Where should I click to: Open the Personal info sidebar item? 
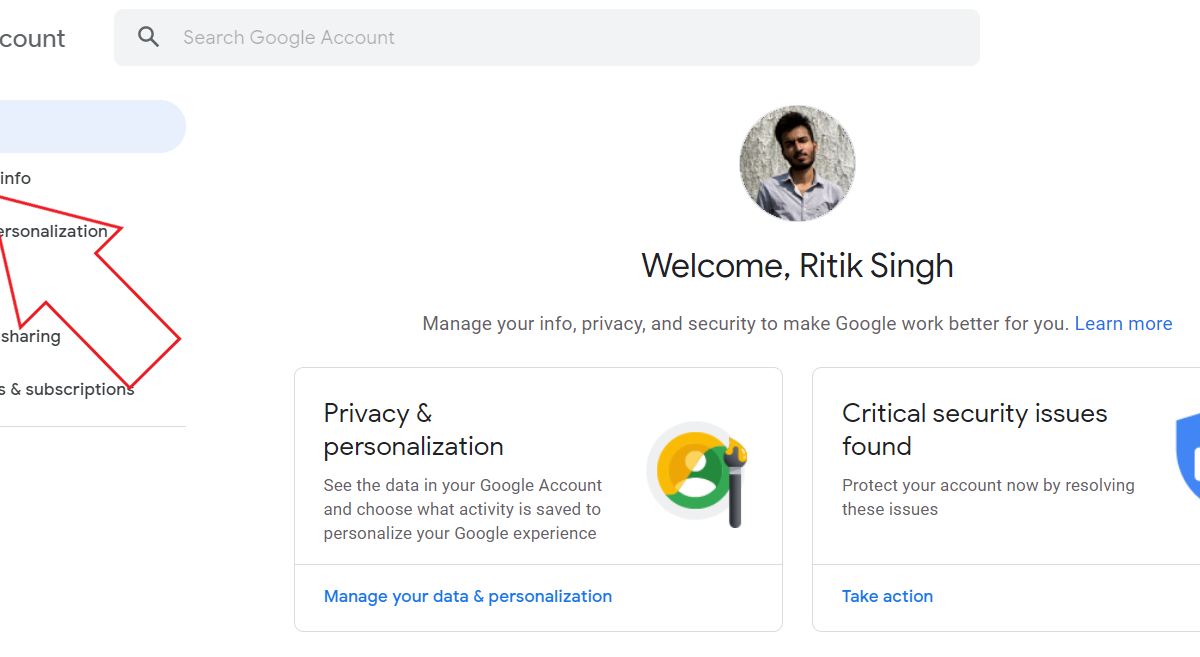point(16,178)
